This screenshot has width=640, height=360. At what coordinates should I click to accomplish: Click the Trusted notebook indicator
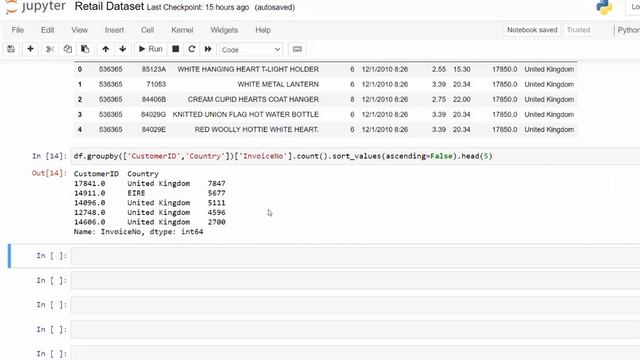tap(578, 30)
